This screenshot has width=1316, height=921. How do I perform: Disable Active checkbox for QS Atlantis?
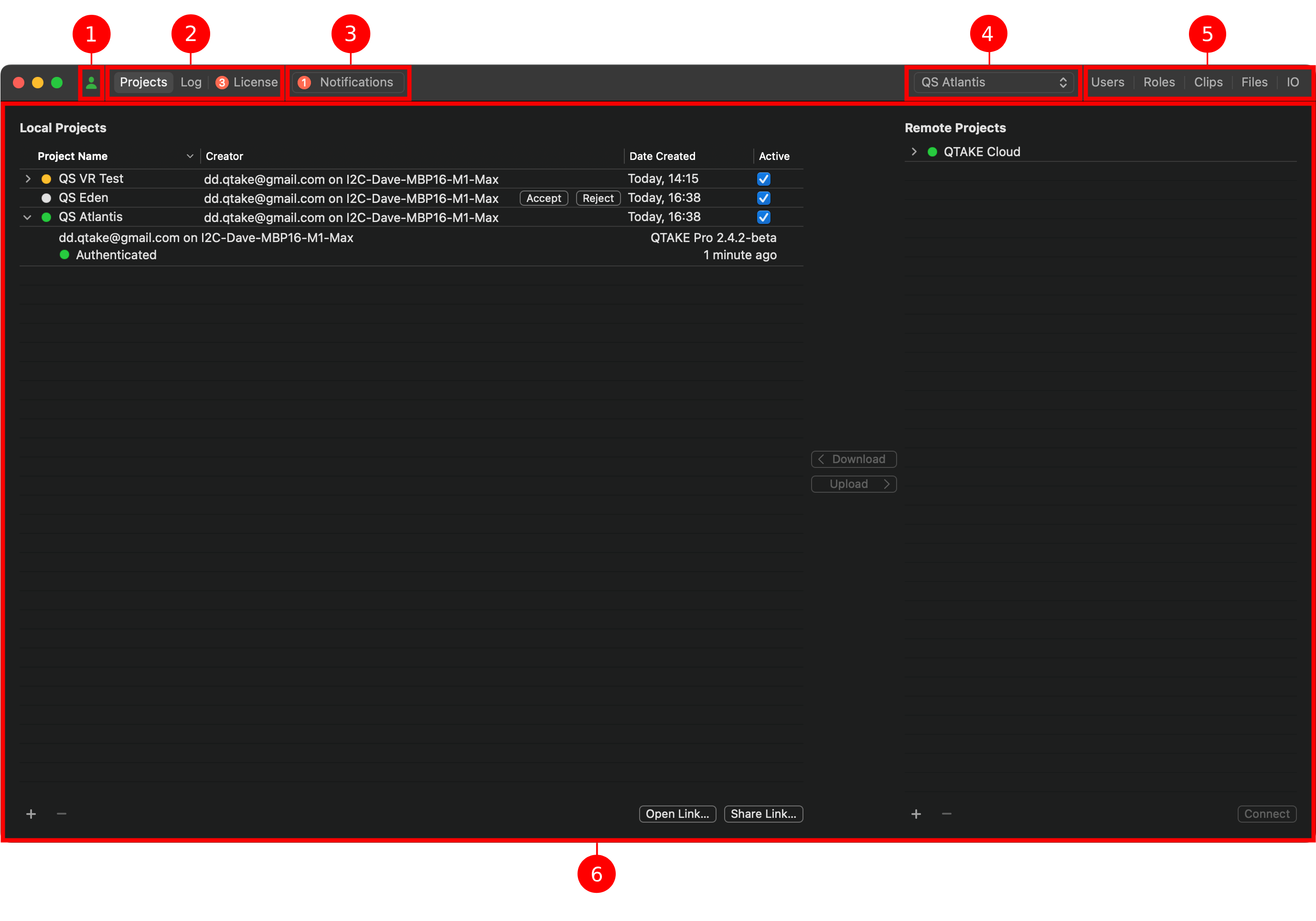click(x=763, y=217)
